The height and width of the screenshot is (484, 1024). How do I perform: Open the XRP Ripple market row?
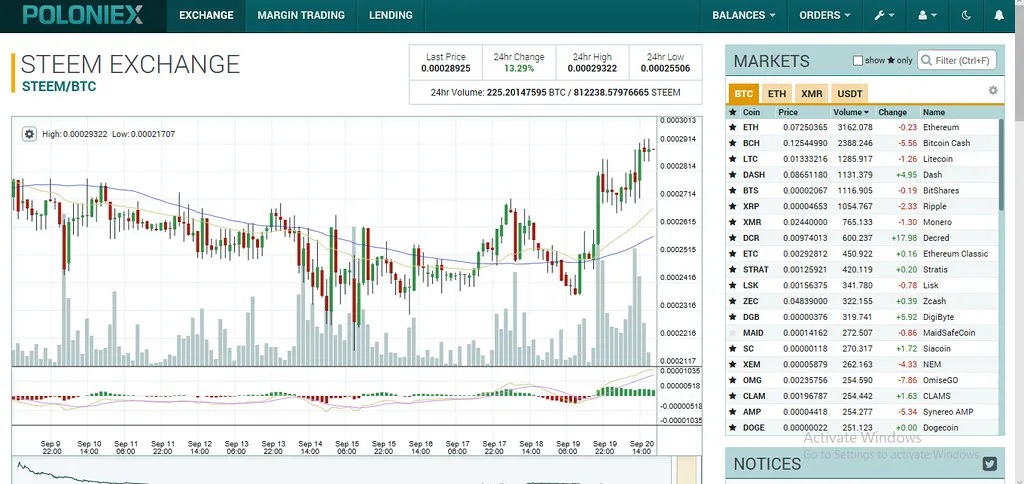tap(863, 206)
